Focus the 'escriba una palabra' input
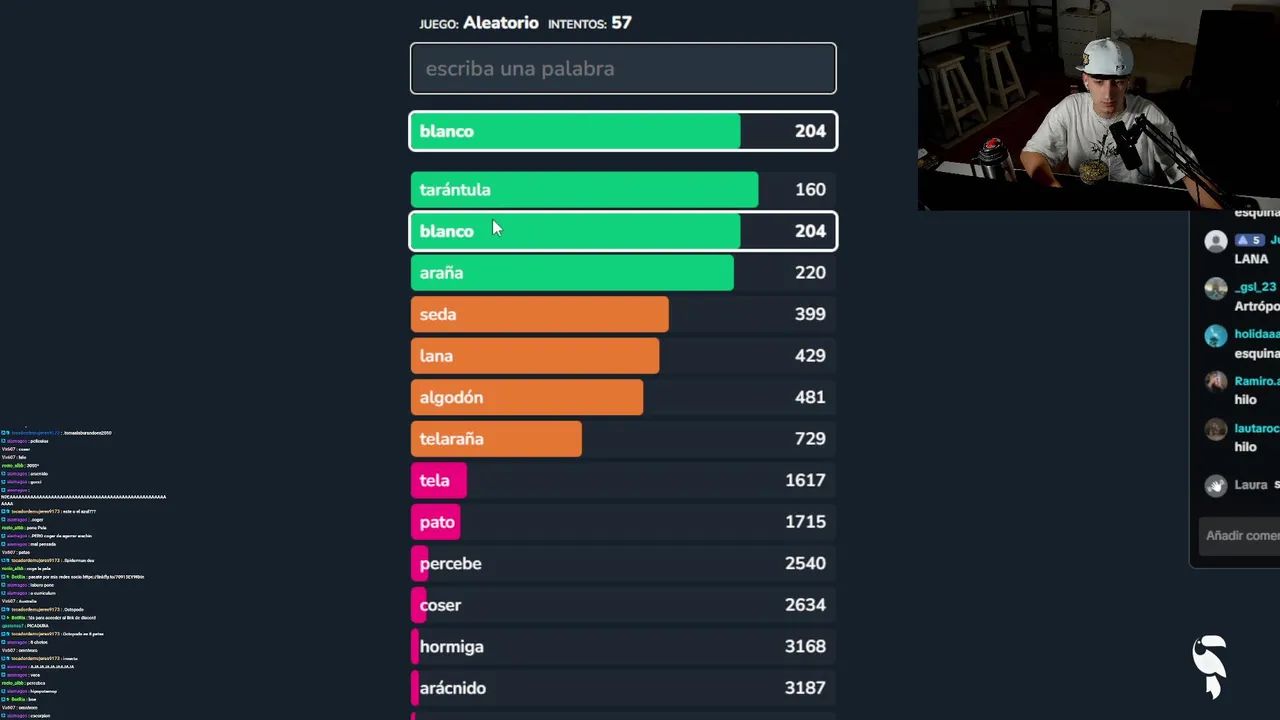This screenshot has width=1280, height=720. [623, 69]
